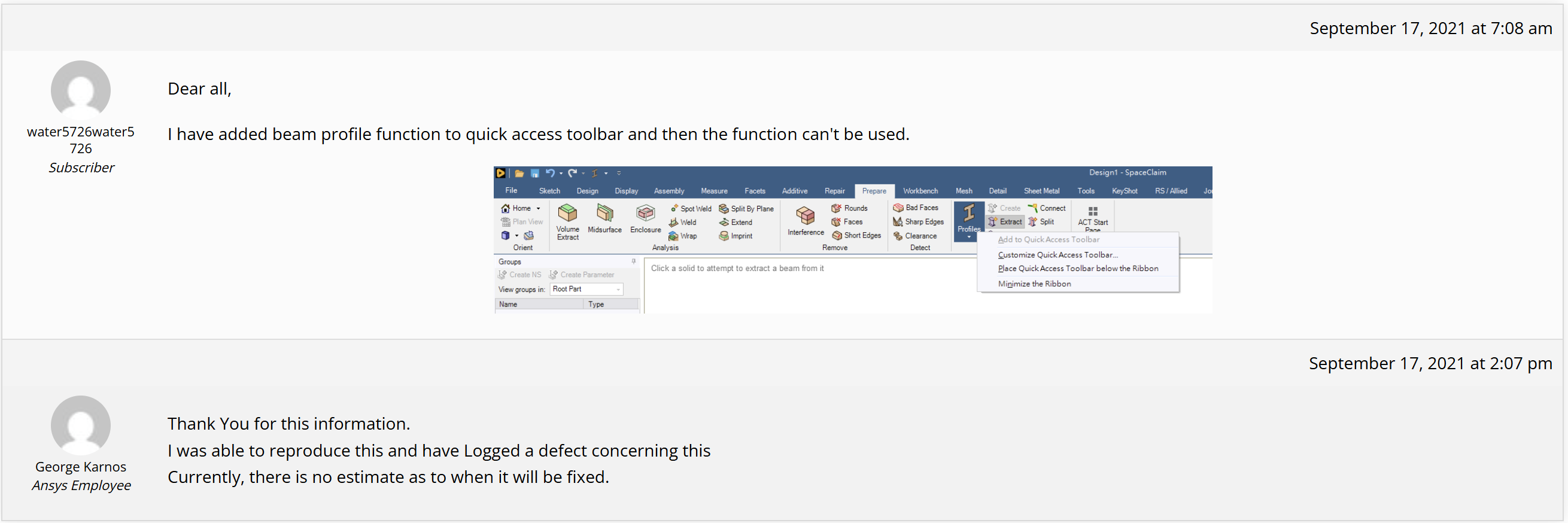Screen dimensions: 1568x523
Task: Open the ACT Start Page
Action: (1093, 218)
